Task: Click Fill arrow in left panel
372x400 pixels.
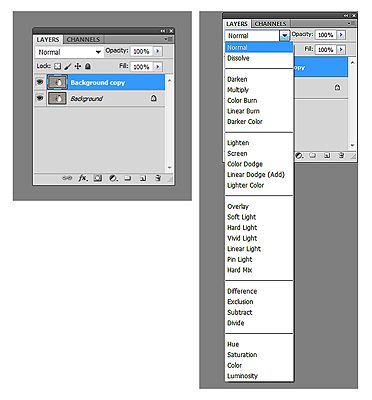Action: [x=157, y=67]
